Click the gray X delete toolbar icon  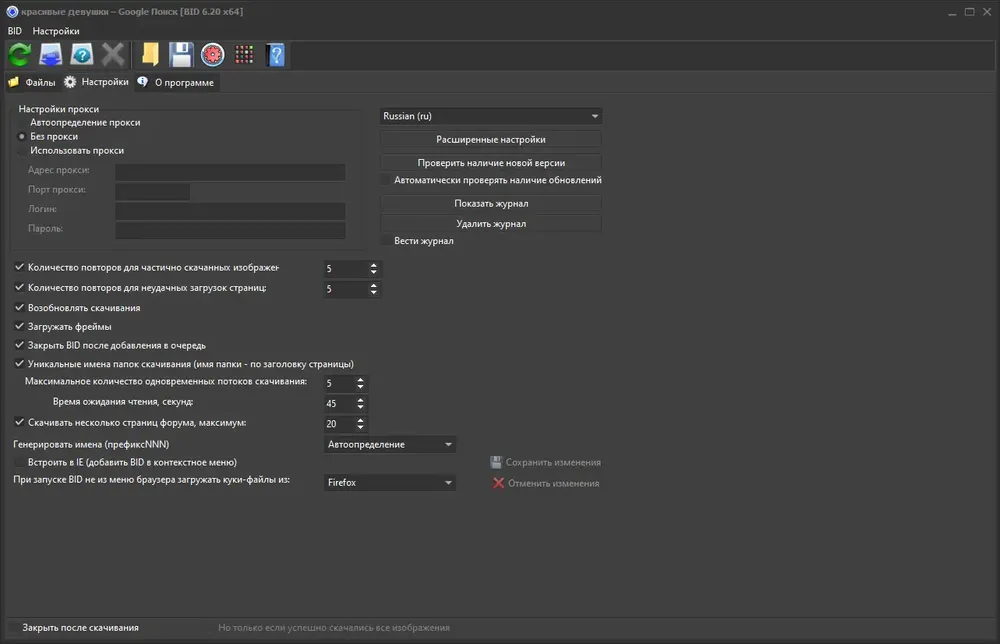113,55
